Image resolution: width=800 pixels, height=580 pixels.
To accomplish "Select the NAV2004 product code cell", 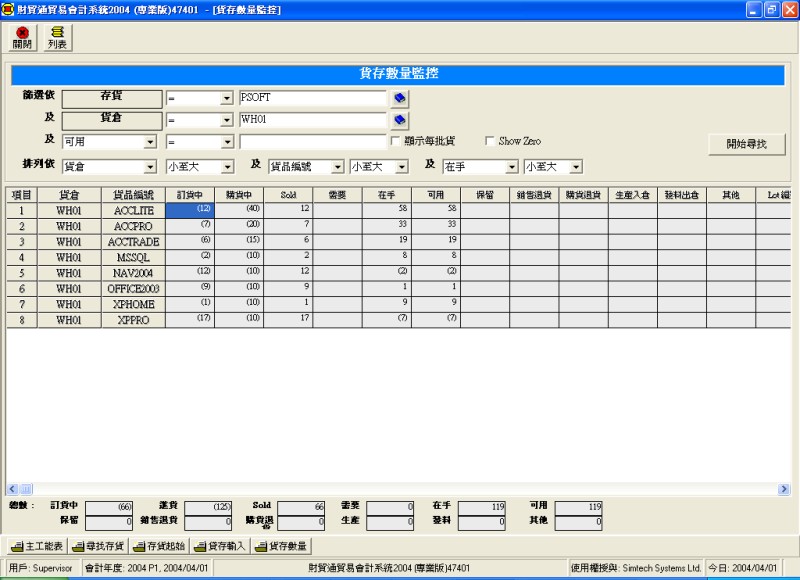I will pos(133,273).
